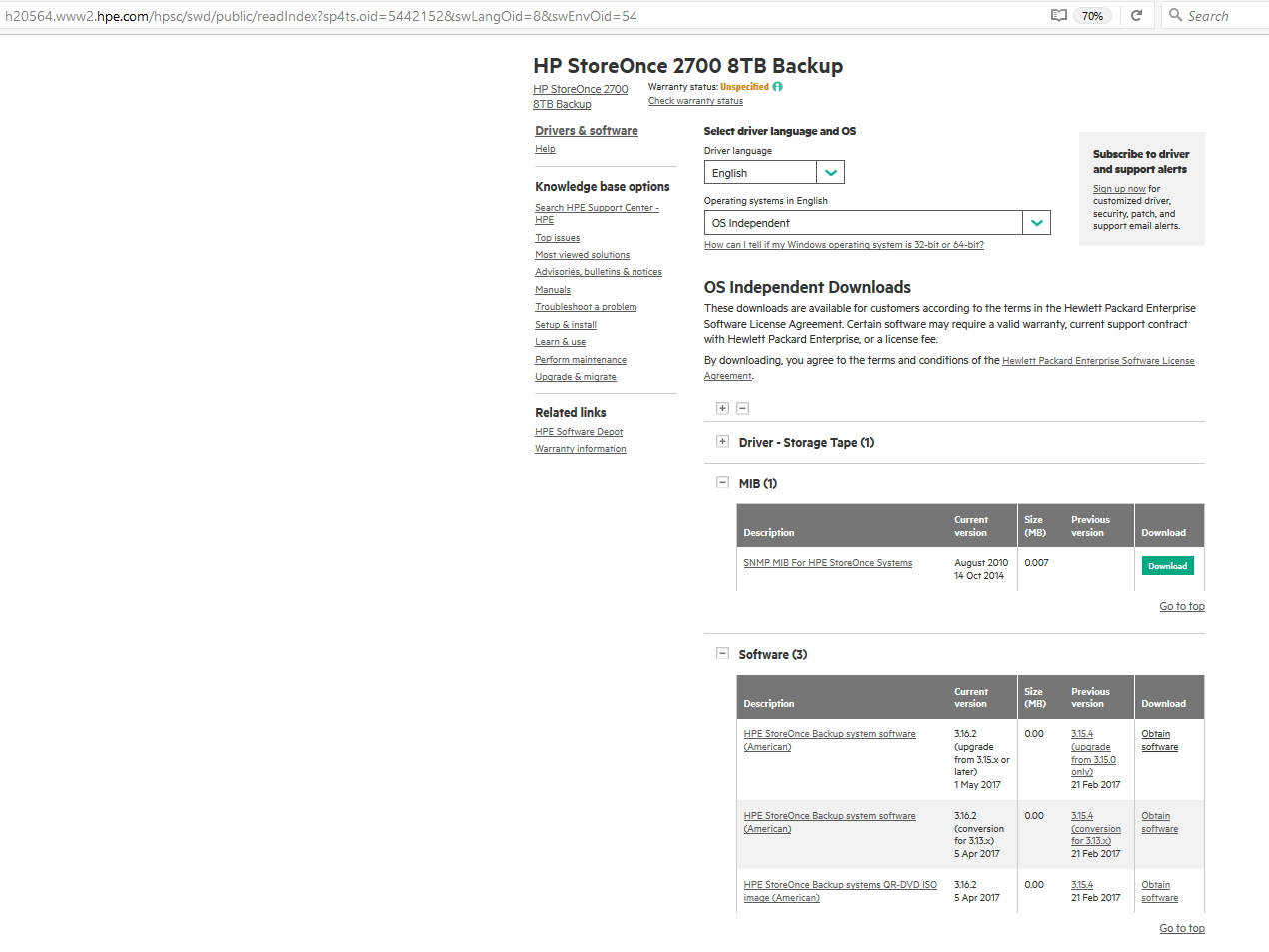Expand the Driver - Storage Tape section
The height and width of the screenshot is (952, 1269).
coord(722,441)
